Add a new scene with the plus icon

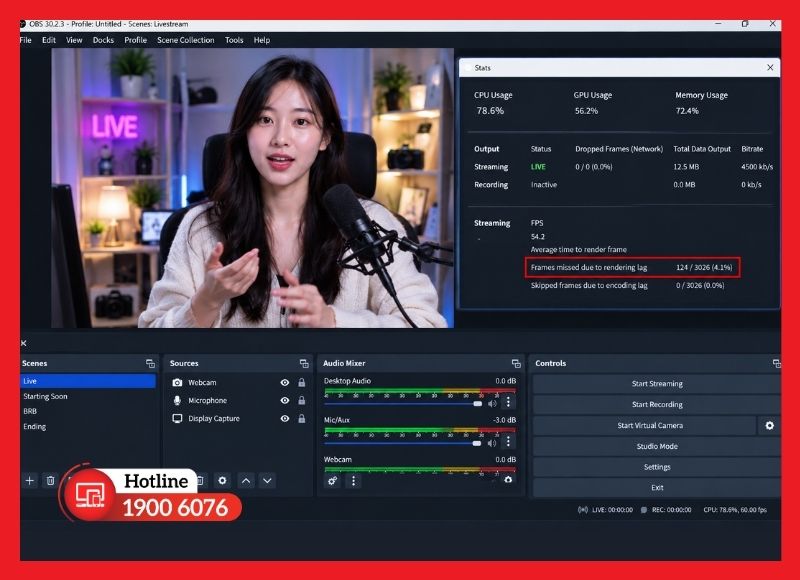(30, 481)
